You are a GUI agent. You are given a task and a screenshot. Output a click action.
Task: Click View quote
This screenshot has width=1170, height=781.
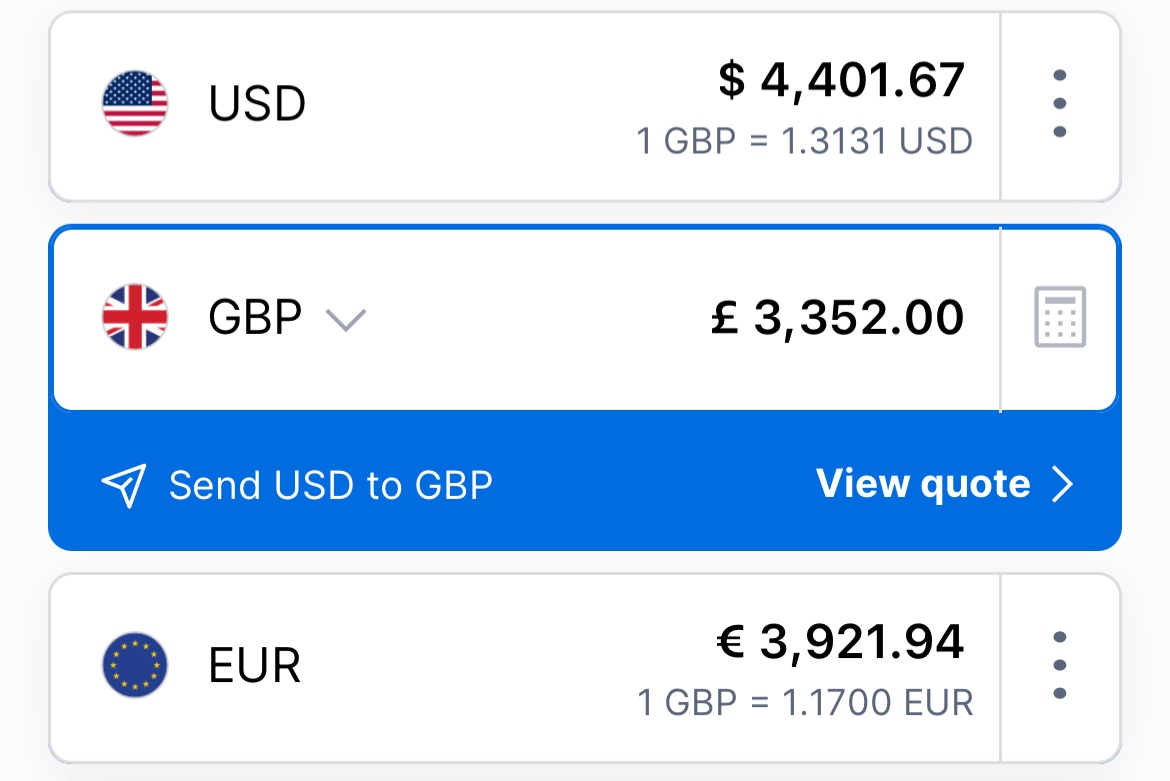click(923, 485)
